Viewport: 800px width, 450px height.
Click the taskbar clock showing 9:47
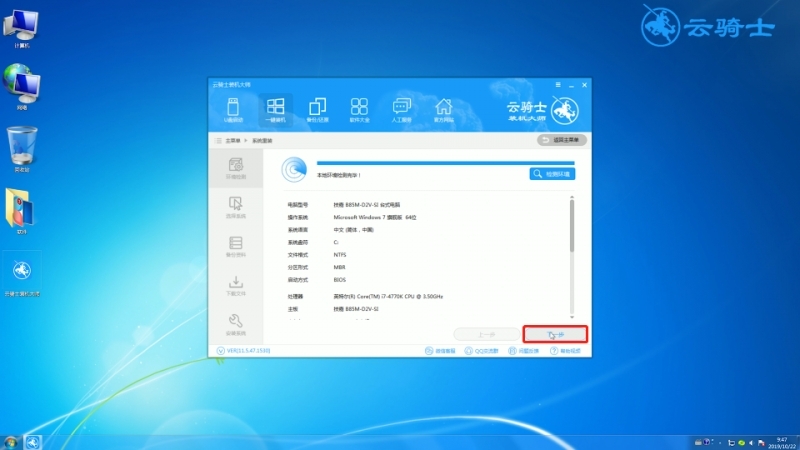[x=782, y=443]
